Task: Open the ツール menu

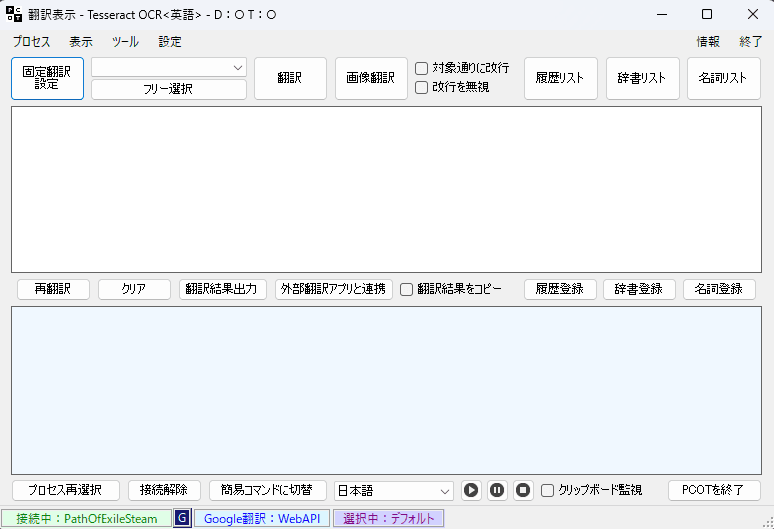Action: tap(125, 42)
